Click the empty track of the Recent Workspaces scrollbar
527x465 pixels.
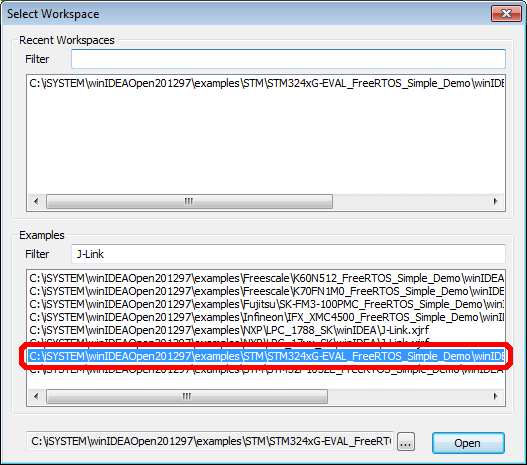coord(409,201)
